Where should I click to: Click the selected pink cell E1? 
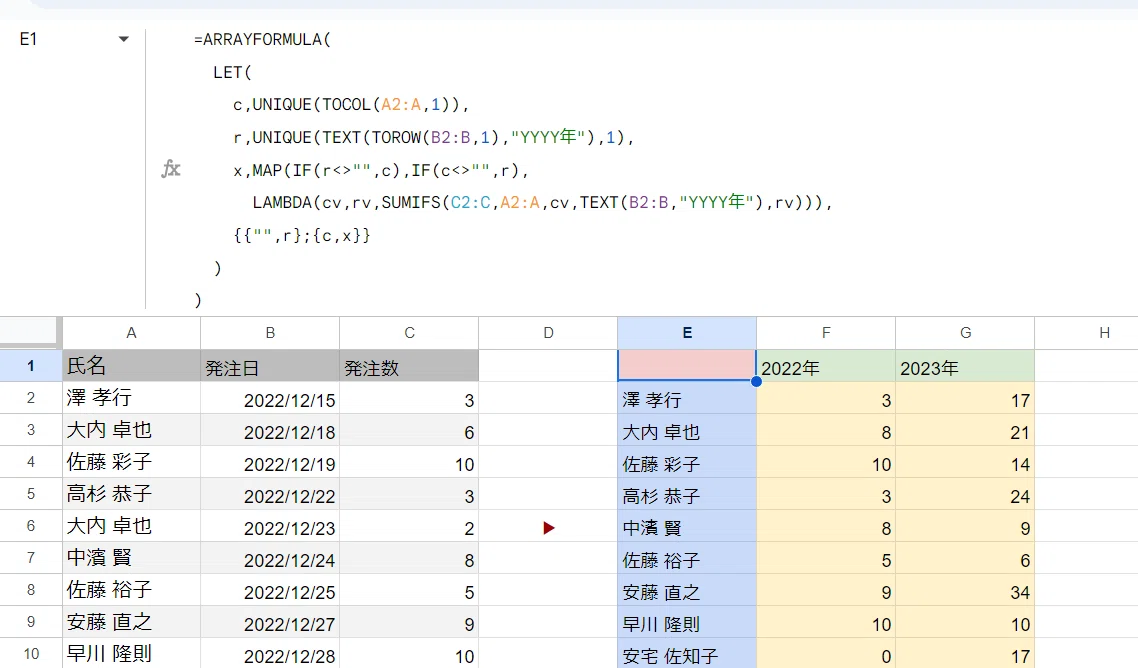tap(687, 365)
